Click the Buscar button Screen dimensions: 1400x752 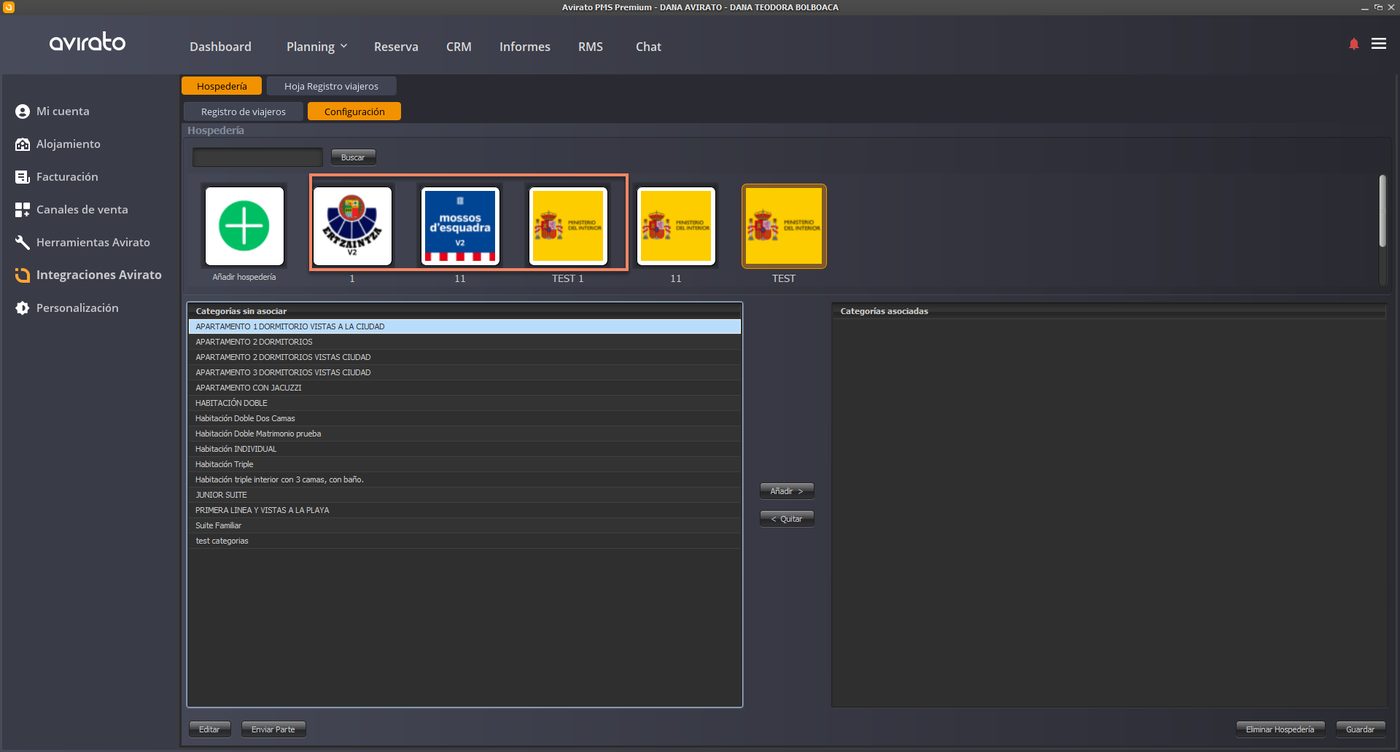click(x=353, y=157)
